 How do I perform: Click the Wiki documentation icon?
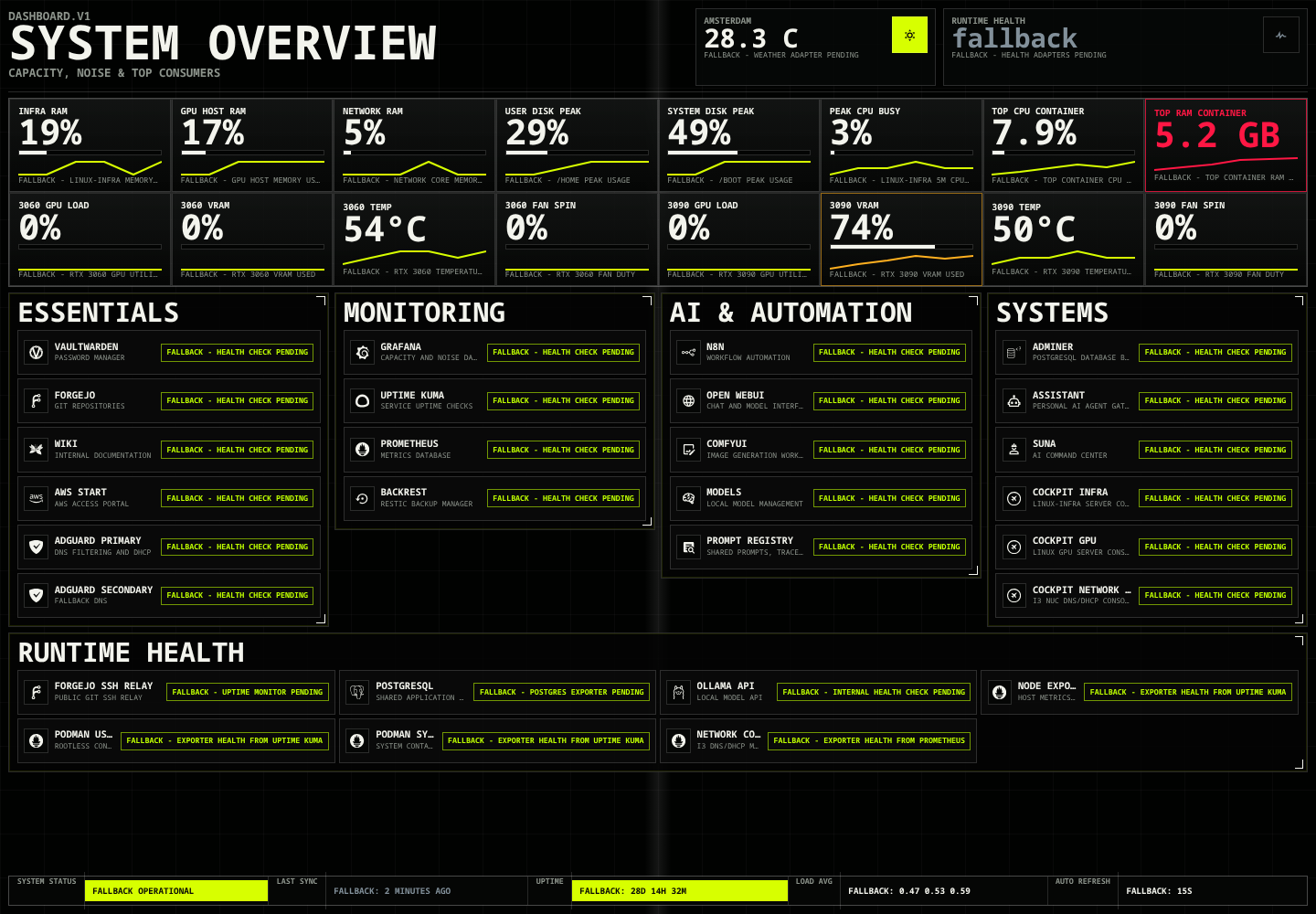pyautogui.click(x=37, y=450)
